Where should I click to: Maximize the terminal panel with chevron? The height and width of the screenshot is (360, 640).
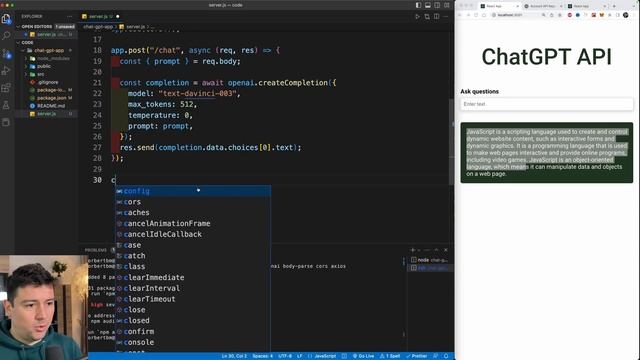[x=436, y=250]
